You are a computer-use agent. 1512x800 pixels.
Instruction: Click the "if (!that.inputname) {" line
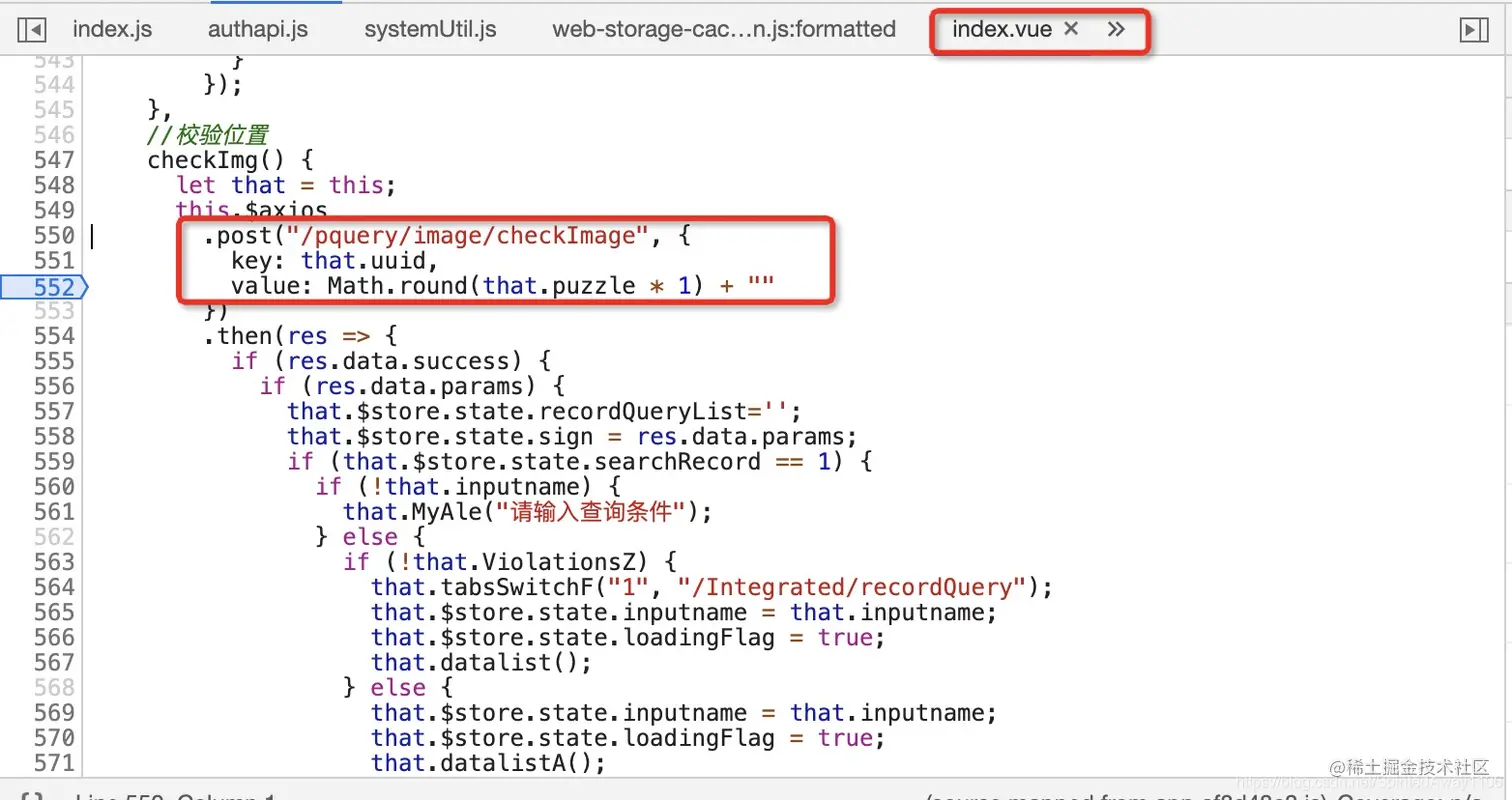[x=468, y=487]
